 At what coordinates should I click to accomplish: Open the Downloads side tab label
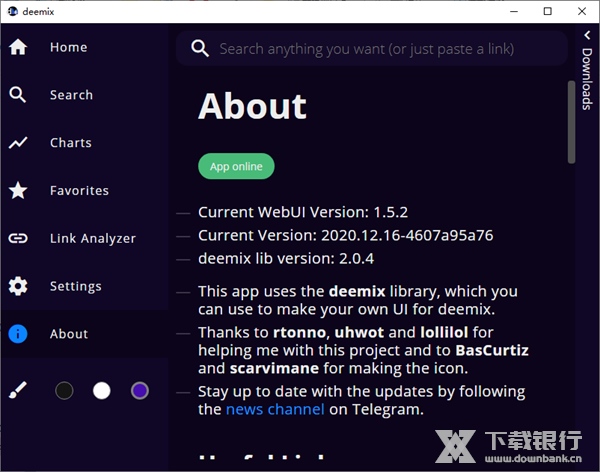pos(587,79)
